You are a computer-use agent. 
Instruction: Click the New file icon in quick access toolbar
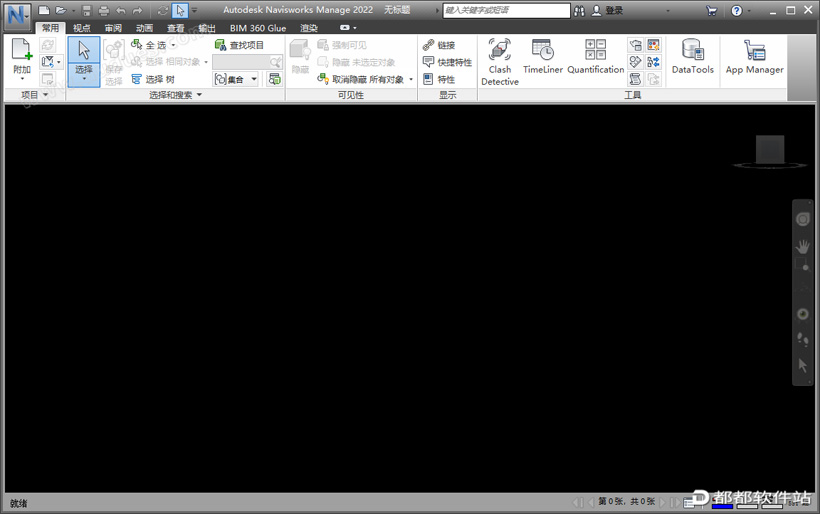coord(44,10)
